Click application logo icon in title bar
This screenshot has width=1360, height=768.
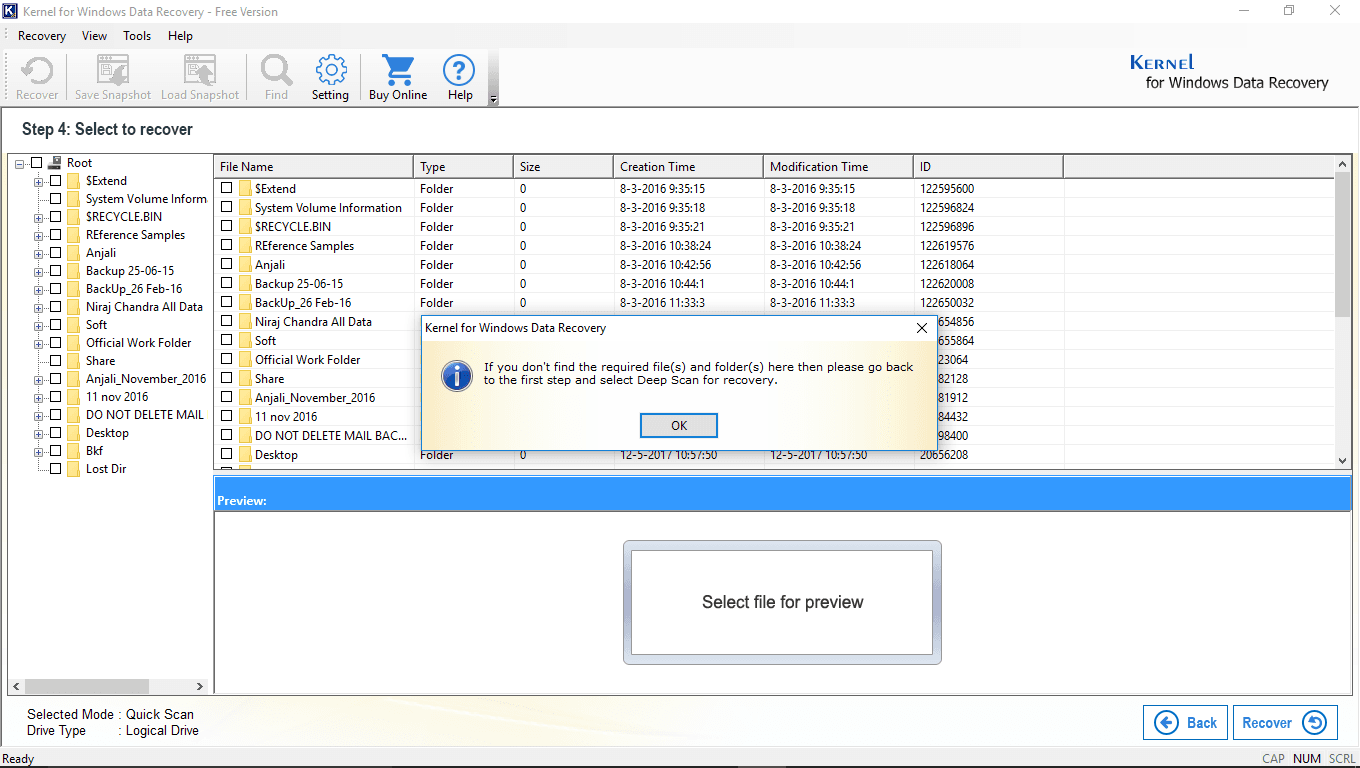12,12
